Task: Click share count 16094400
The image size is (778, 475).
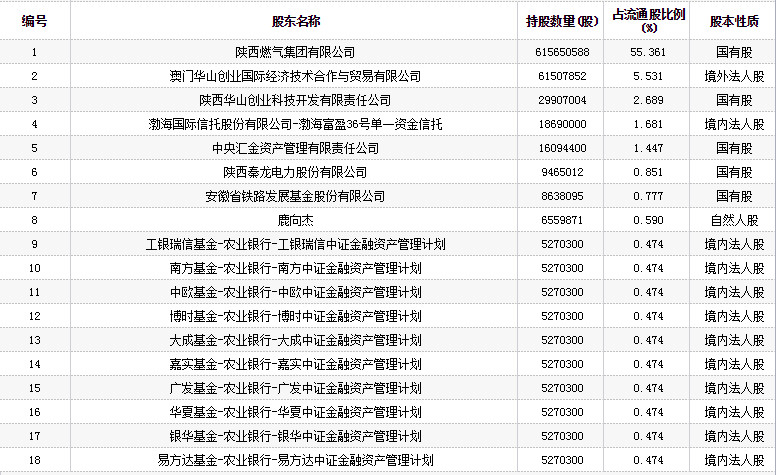Action: tap(562, 148)
